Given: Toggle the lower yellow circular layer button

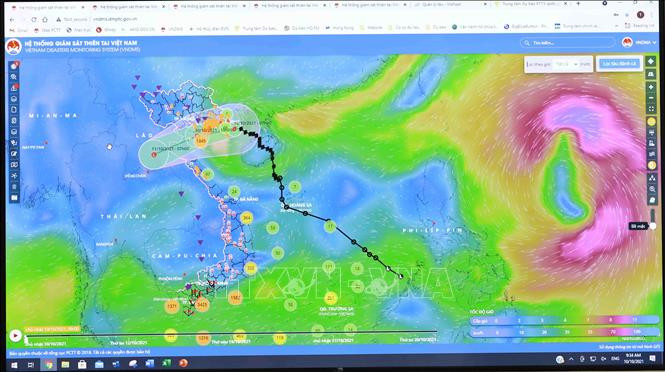Looking at the screenshot, I should (652, 165).
